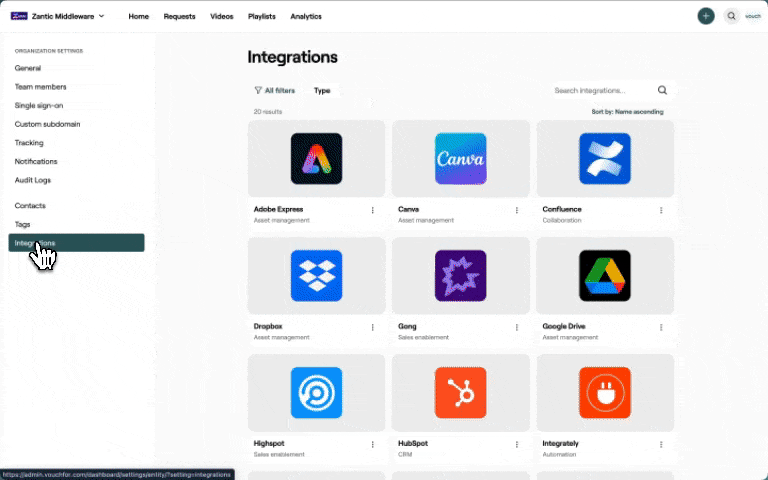Image resolution: width=768 pixels, height=480 pixels.
Task: Click the HubSpot name text
Action: (413, 443)
